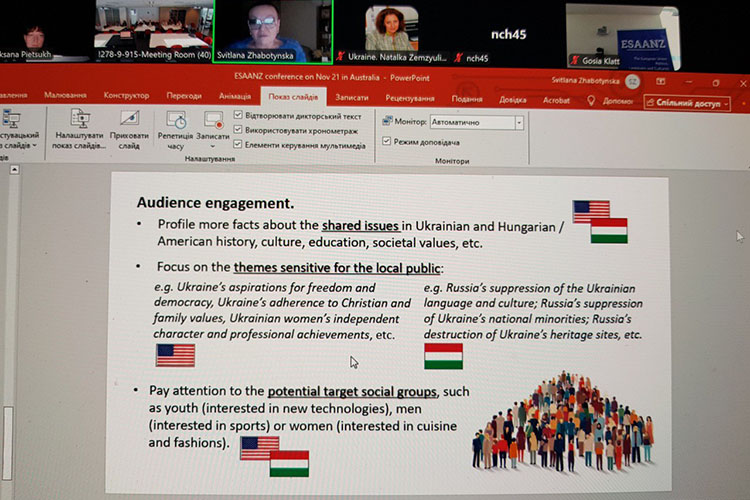Select Svitlana Zhabotynska's video thumbnail
Screen dimensions: 750x500
273,27
